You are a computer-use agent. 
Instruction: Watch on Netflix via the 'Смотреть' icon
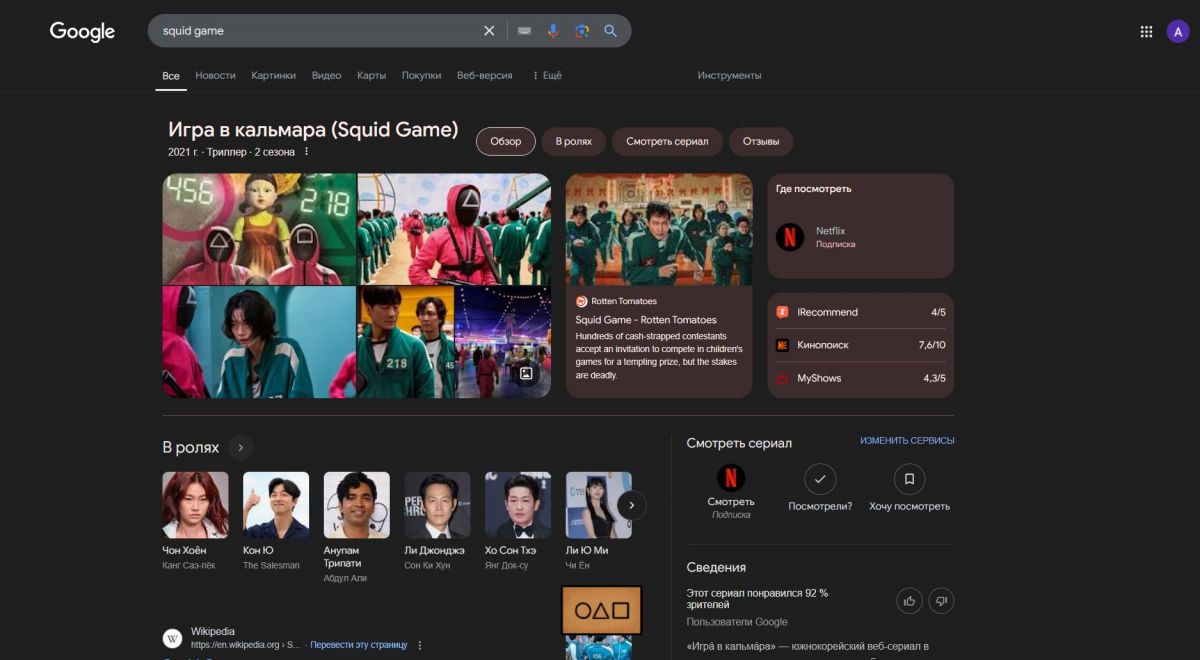731,478
